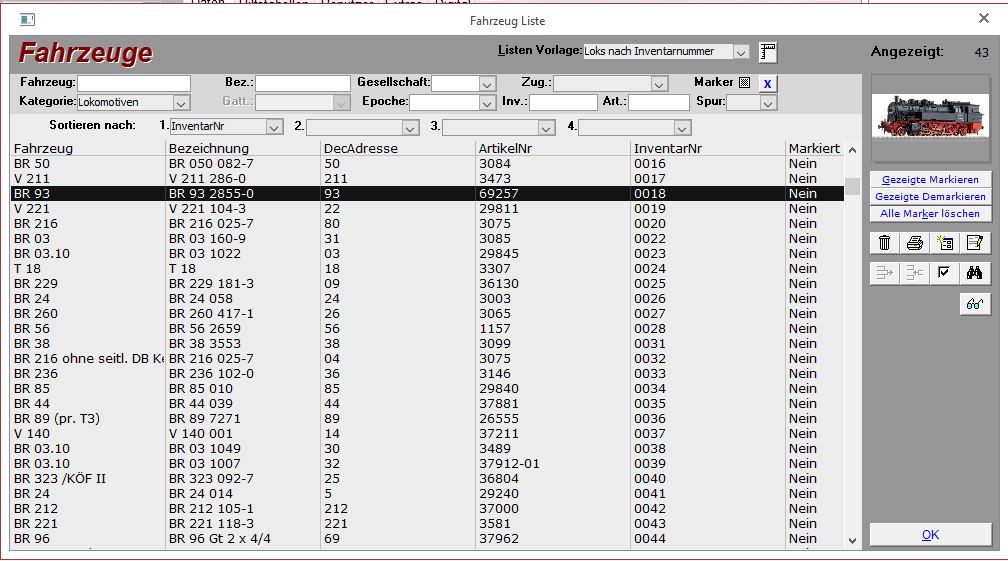Click the binoculars search icon
Image resolution: width=1008 pixels, height=561 pixels.
click(975, 273)
